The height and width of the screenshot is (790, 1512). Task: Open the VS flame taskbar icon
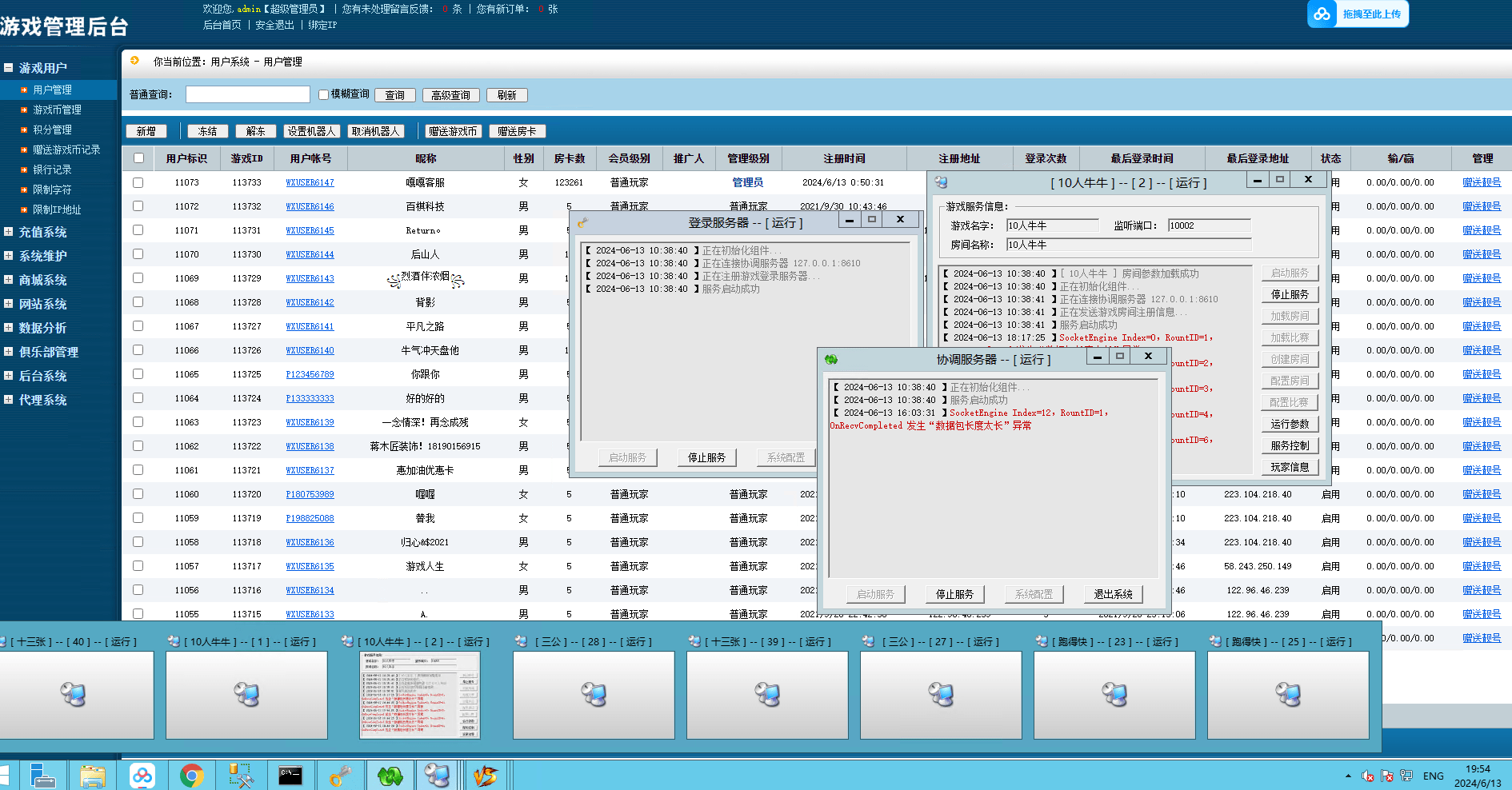click(485, 775)
